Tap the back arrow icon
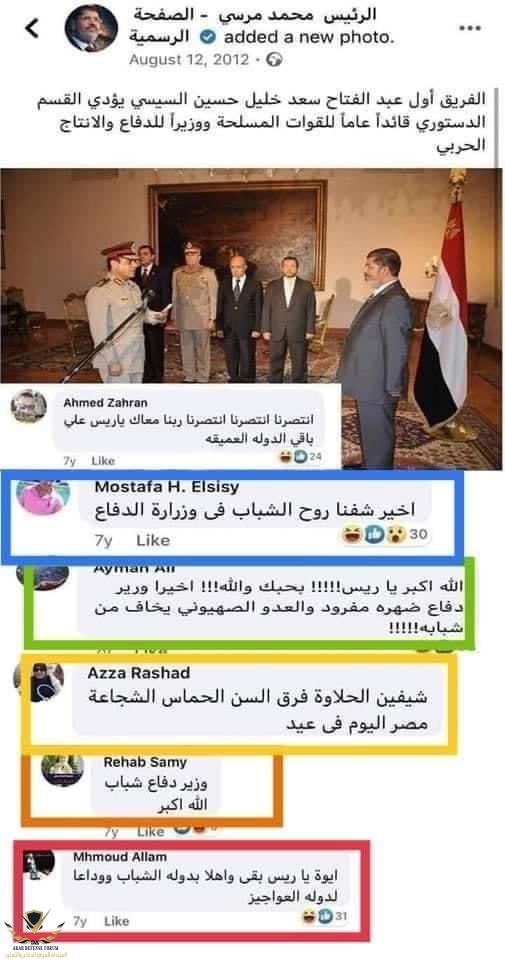Viewport: 505px width, 960px height. 32,28
